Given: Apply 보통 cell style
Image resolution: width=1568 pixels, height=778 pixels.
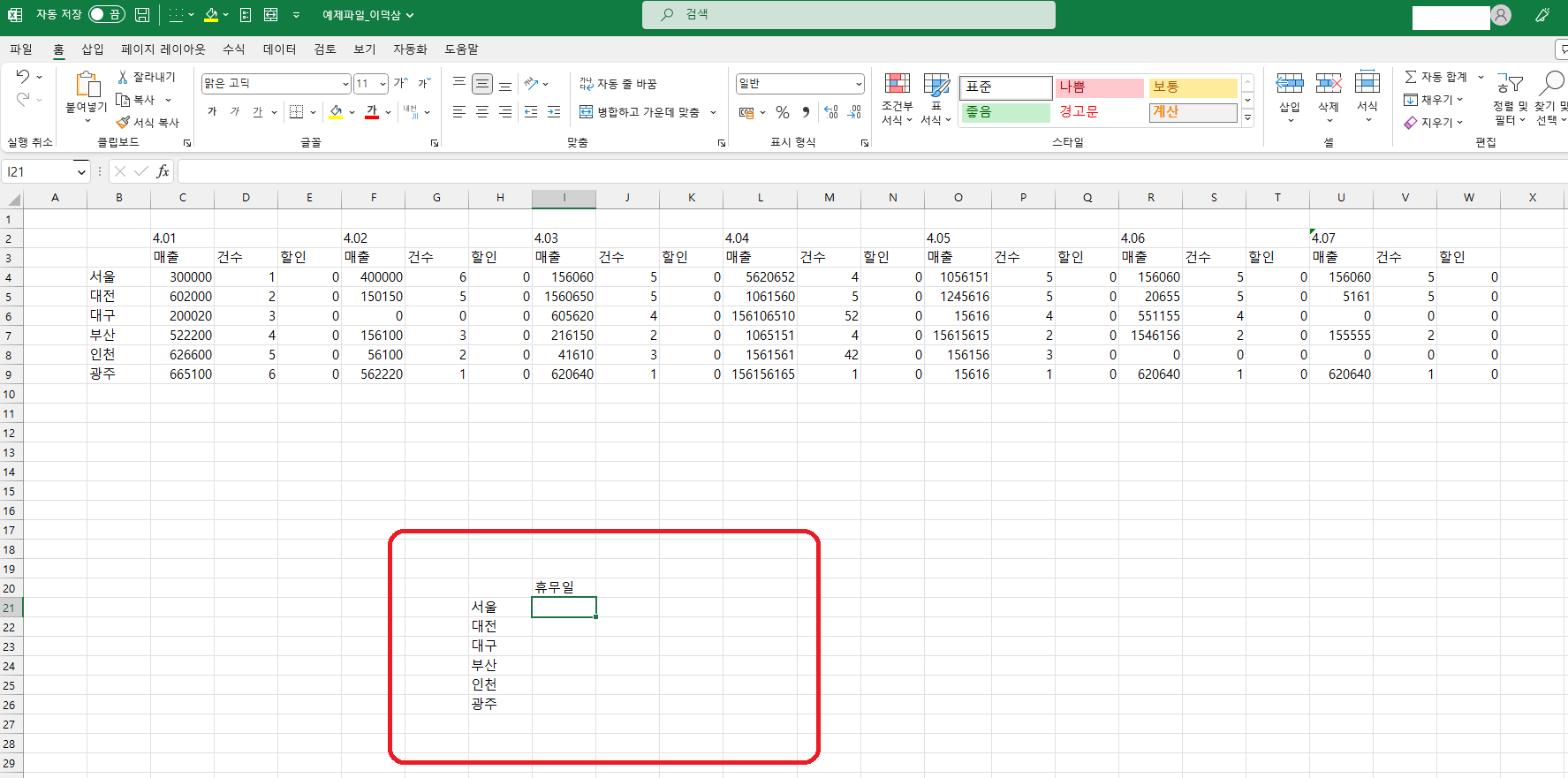Looking at the screenshot, I should point(1193,87).
